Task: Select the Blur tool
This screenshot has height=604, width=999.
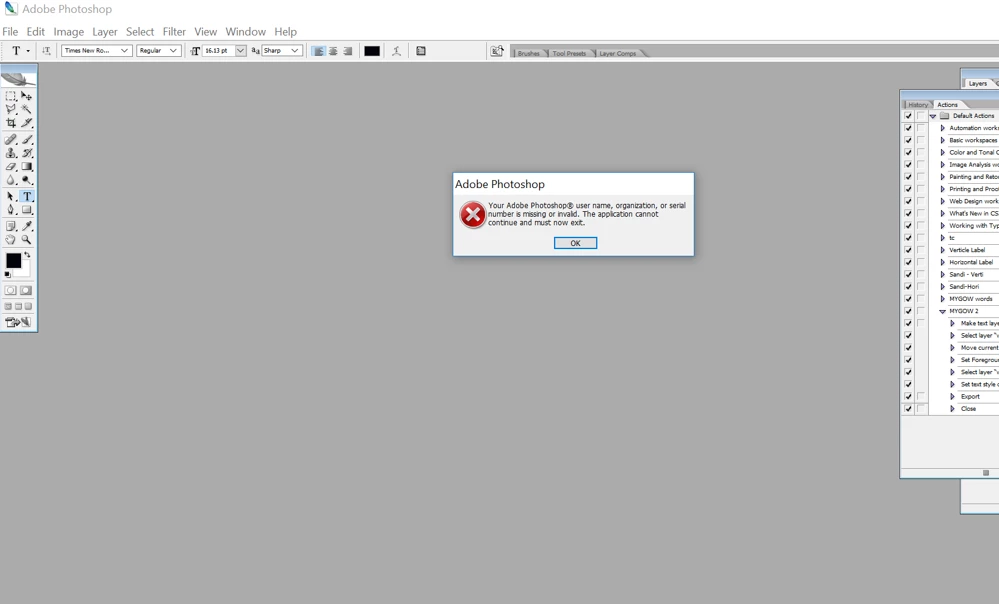Action: click(11, 180)
